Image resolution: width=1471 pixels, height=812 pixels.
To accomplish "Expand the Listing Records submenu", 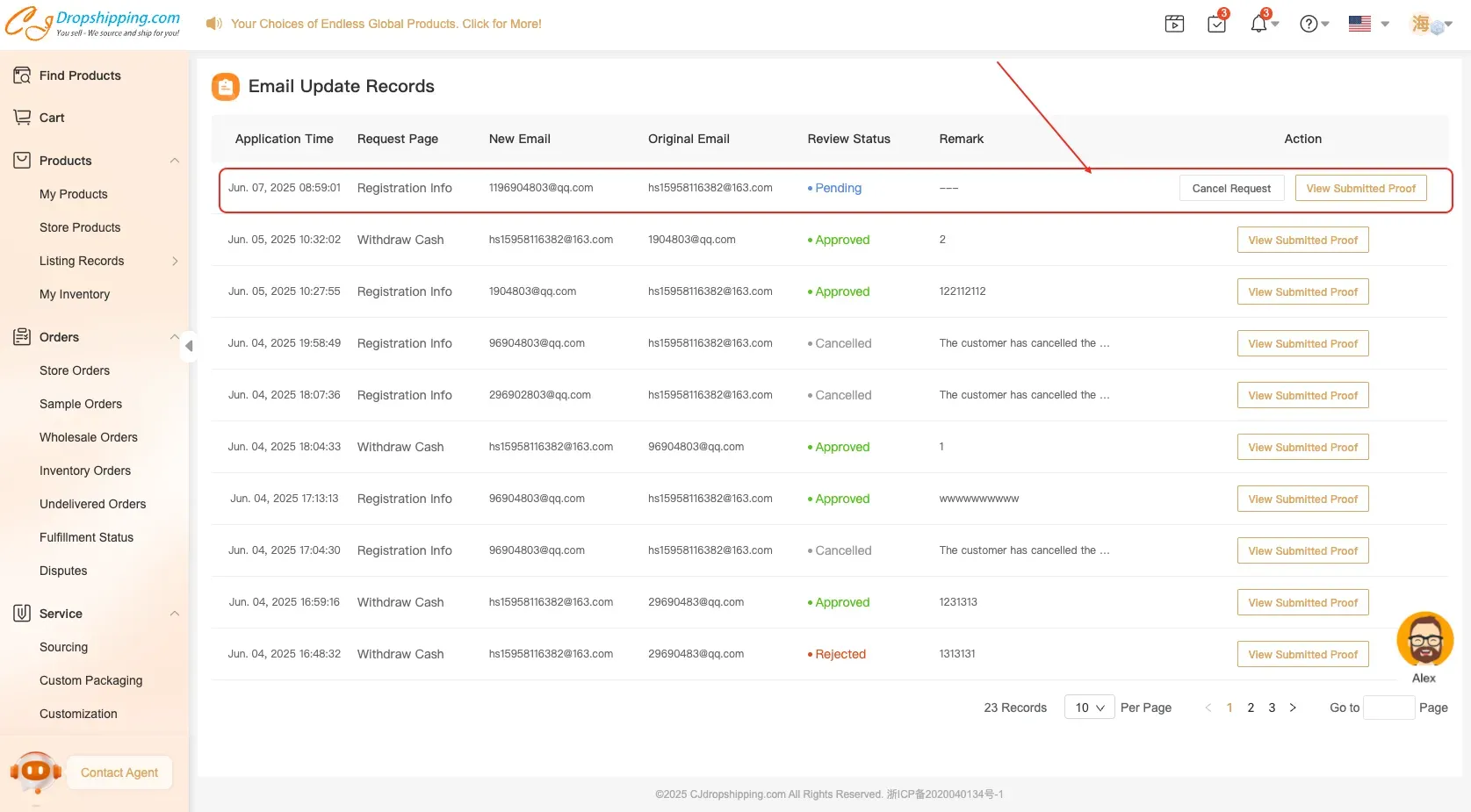I will tap(174, 261).
